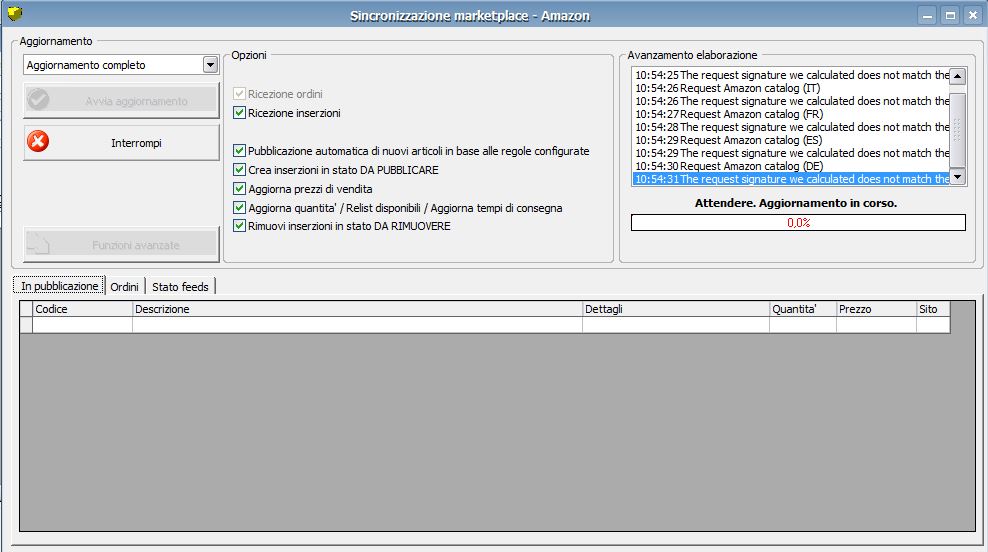
Task: Click the empty Descrizione cell in first row
Action: click(357, 325)
